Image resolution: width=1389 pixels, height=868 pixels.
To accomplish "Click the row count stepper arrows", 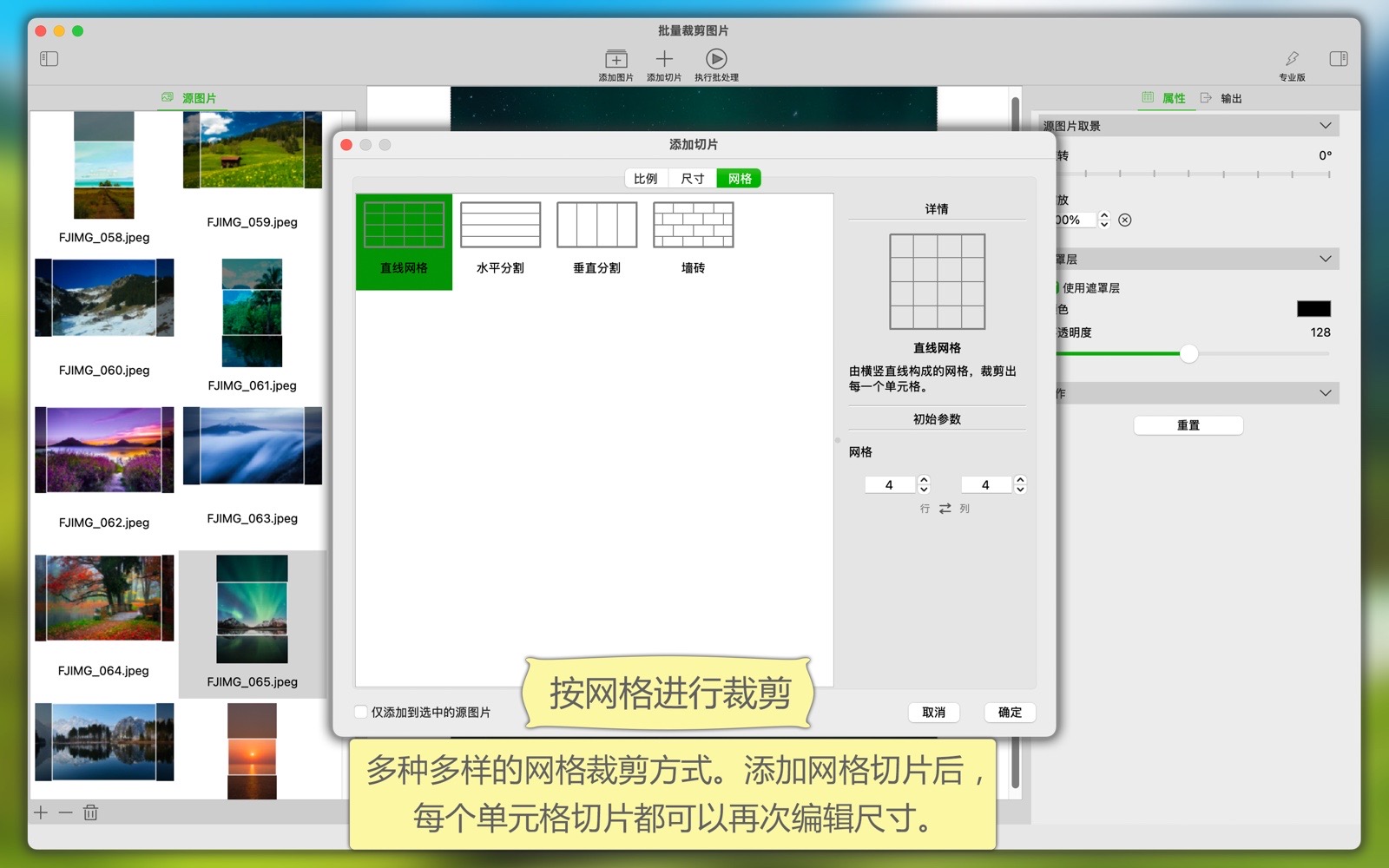I will click(x=924, y=484).
